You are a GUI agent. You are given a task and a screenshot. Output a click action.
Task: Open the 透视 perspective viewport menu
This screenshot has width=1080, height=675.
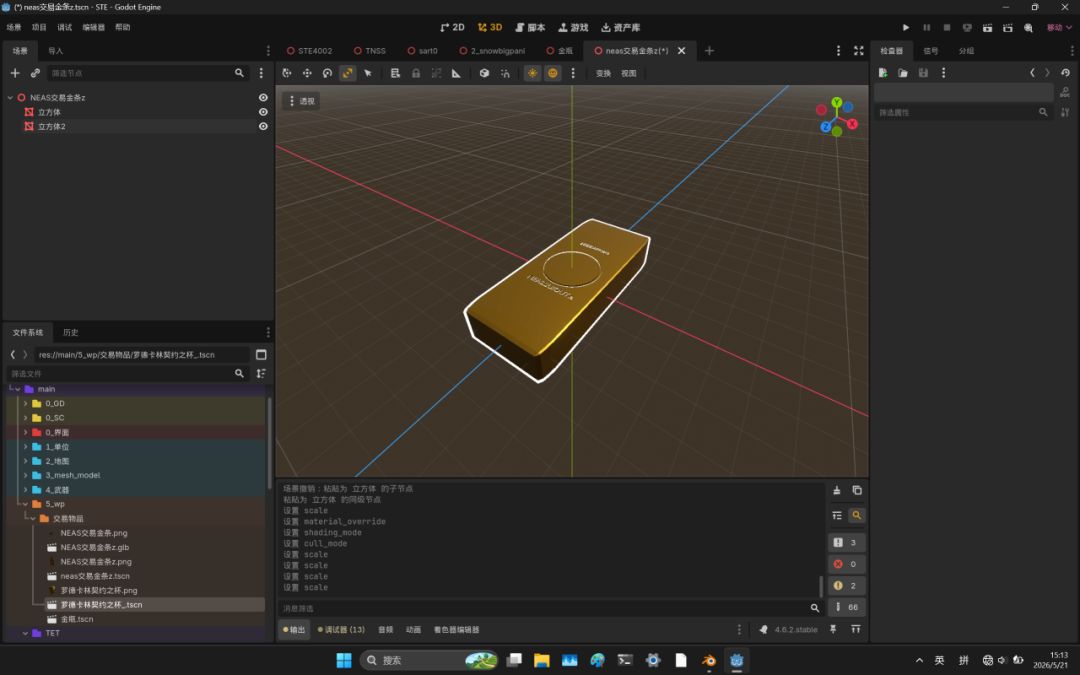coord(301,101)
